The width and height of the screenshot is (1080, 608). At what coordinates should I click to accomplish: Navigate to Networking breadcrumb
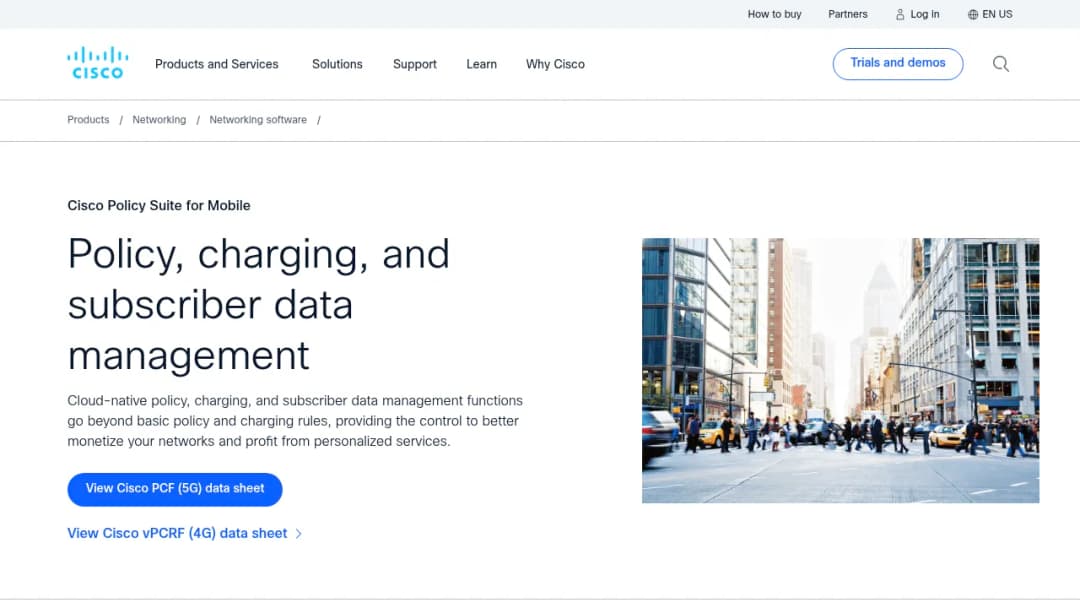tap(159, 120)
